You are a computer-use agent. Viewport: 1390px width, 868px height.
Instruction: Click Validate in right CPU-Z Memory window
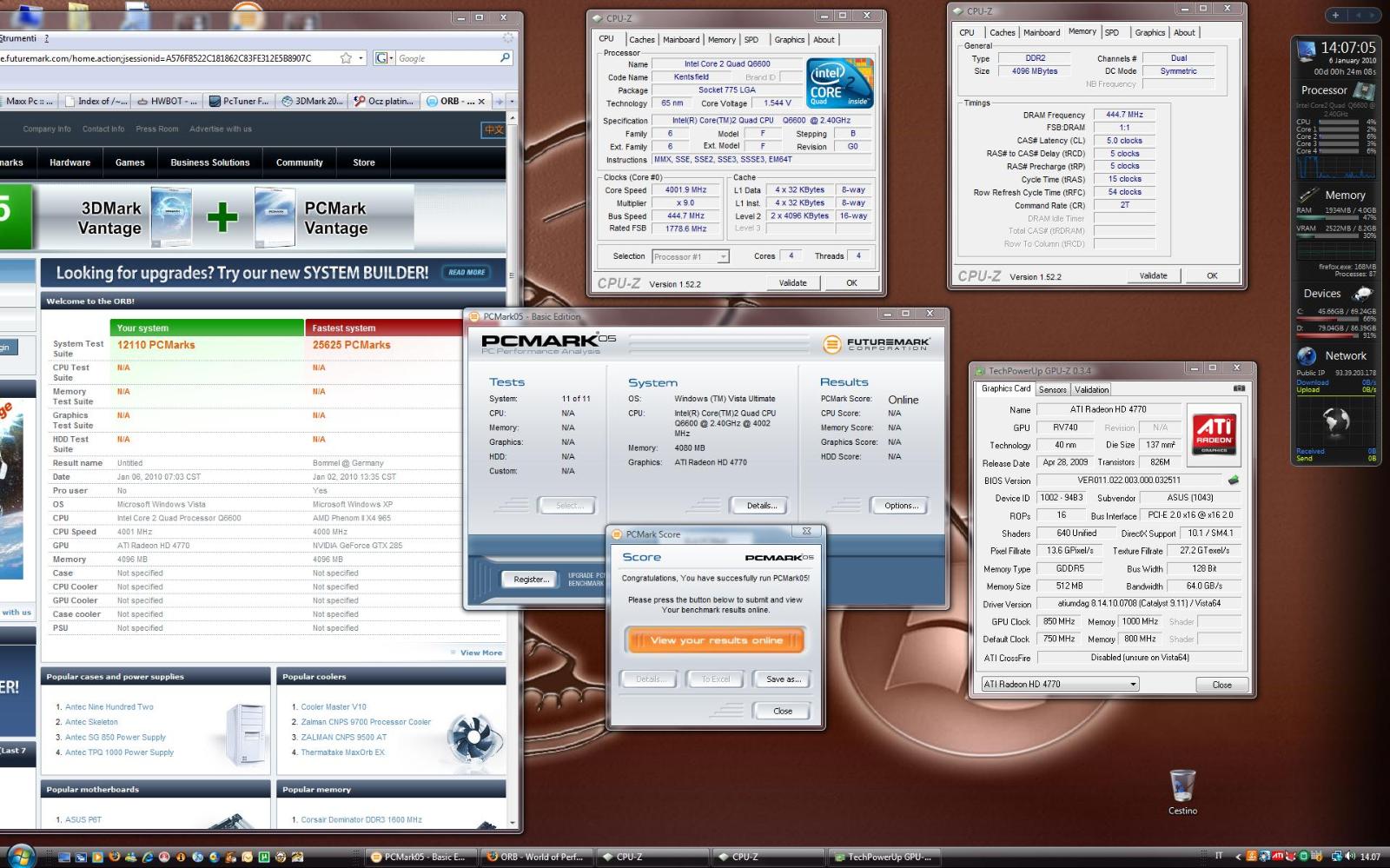[1153, 275]
